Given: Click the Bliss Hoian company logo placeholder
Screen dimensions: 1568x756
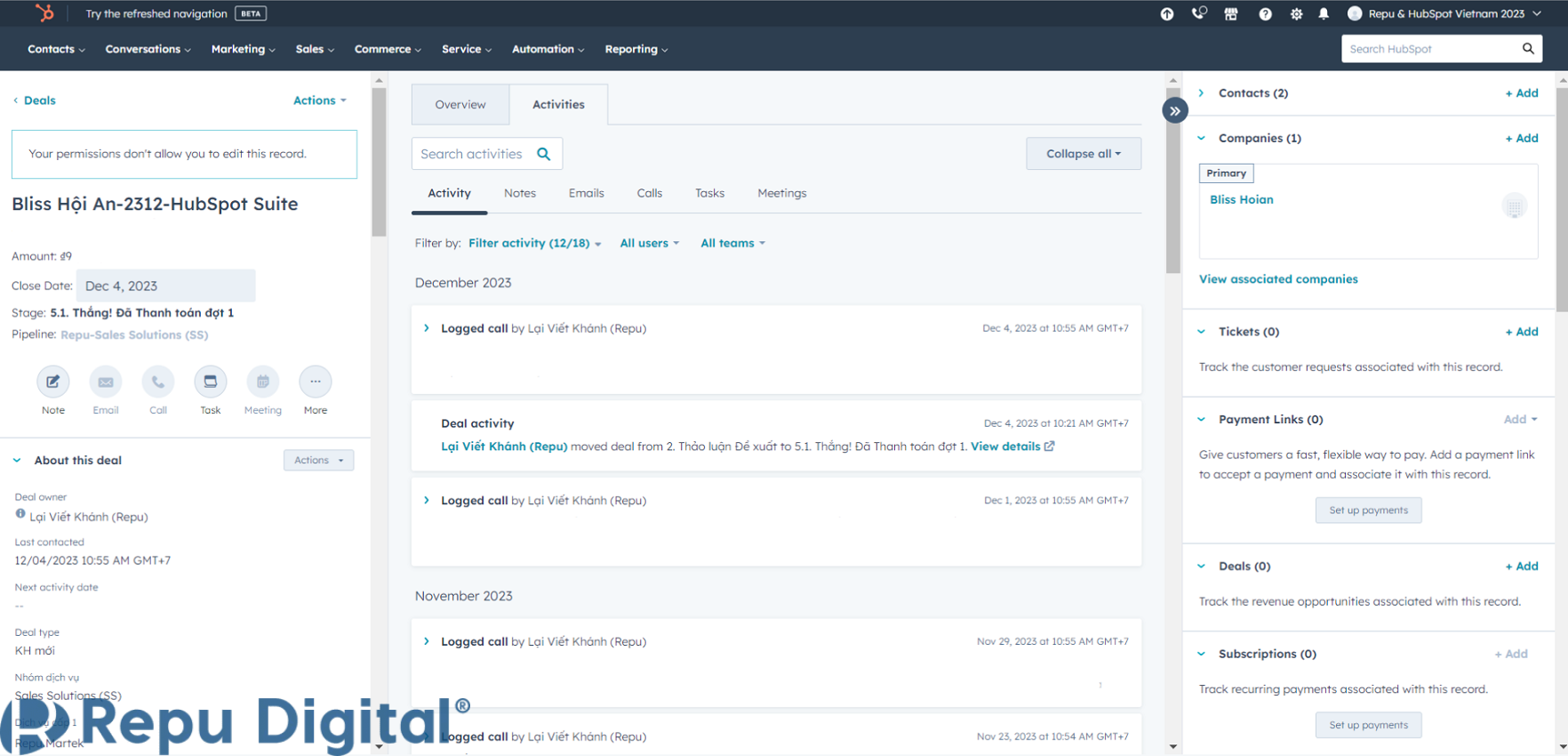Looking at the screenshot, I should point(1515,206).
